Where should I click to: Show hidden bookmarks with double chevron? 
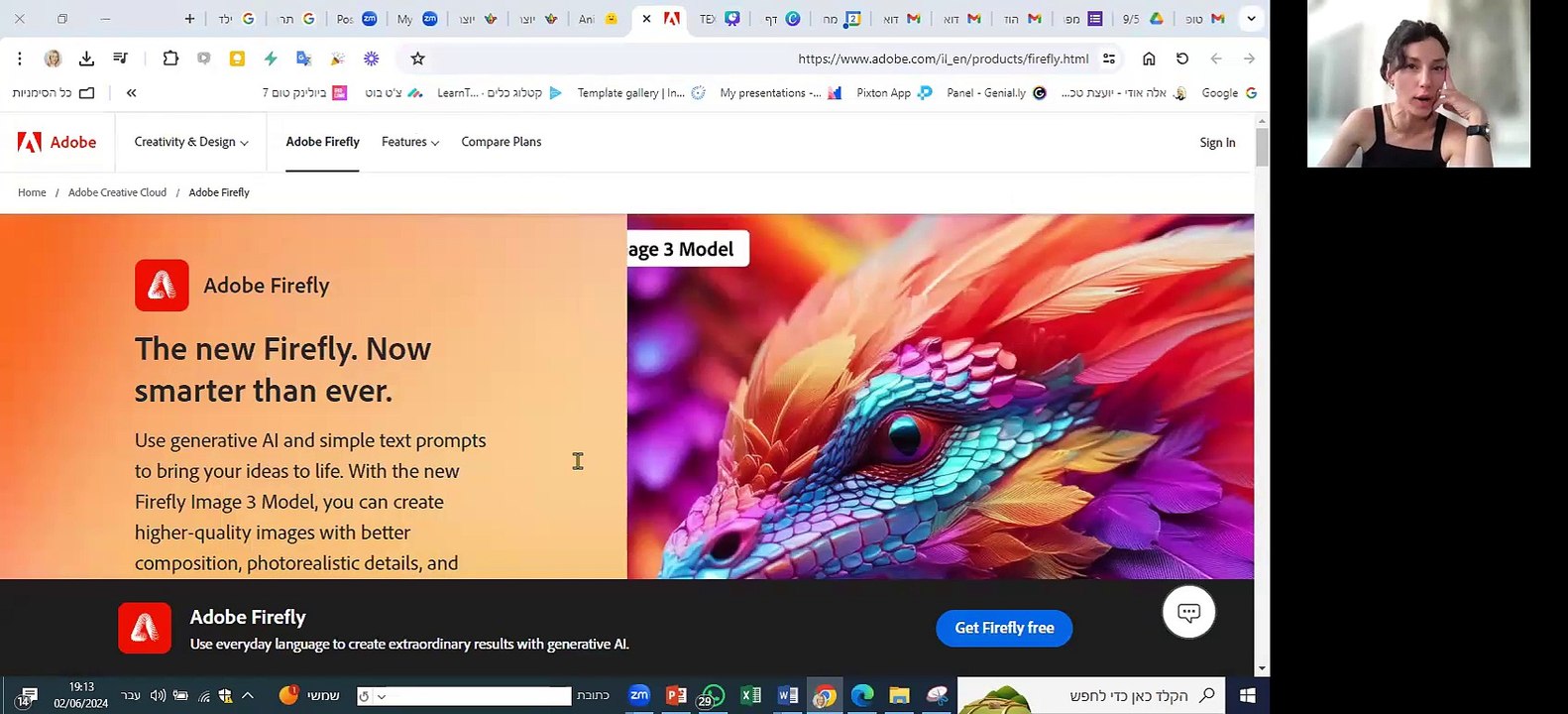131,92
